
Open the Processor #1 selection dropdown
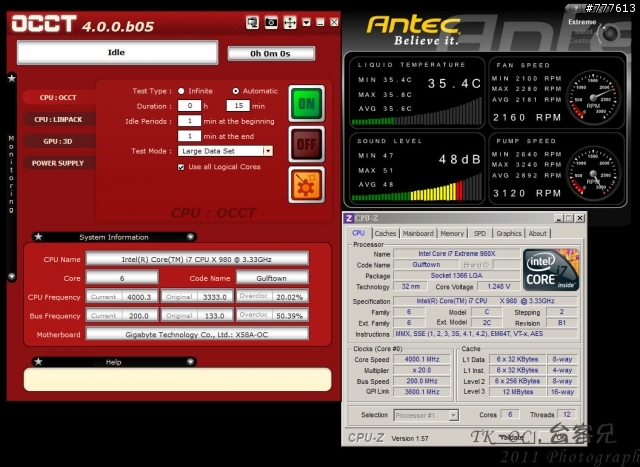point(426,415)
